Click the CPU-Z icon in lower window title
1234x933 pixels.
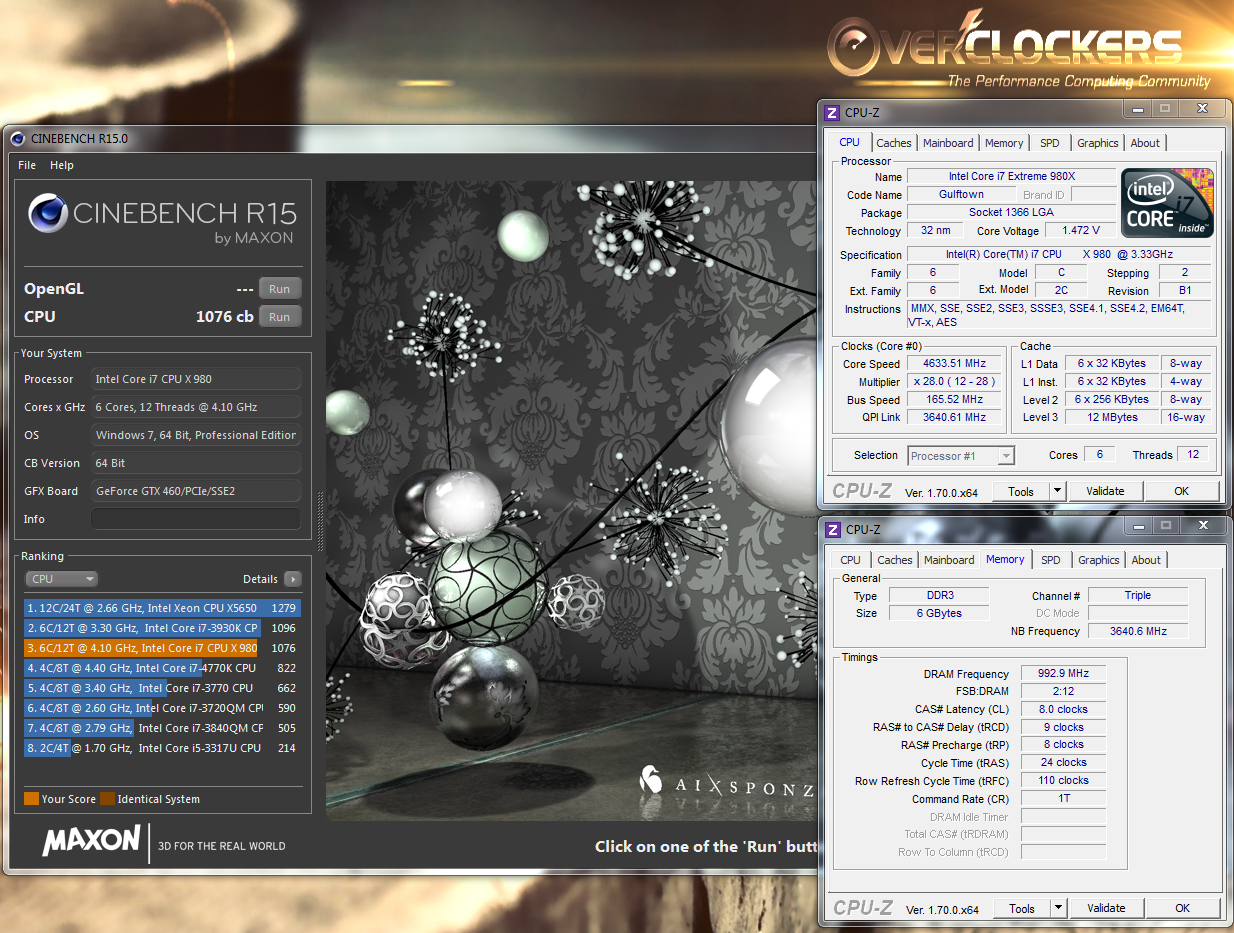coord(833,529)
